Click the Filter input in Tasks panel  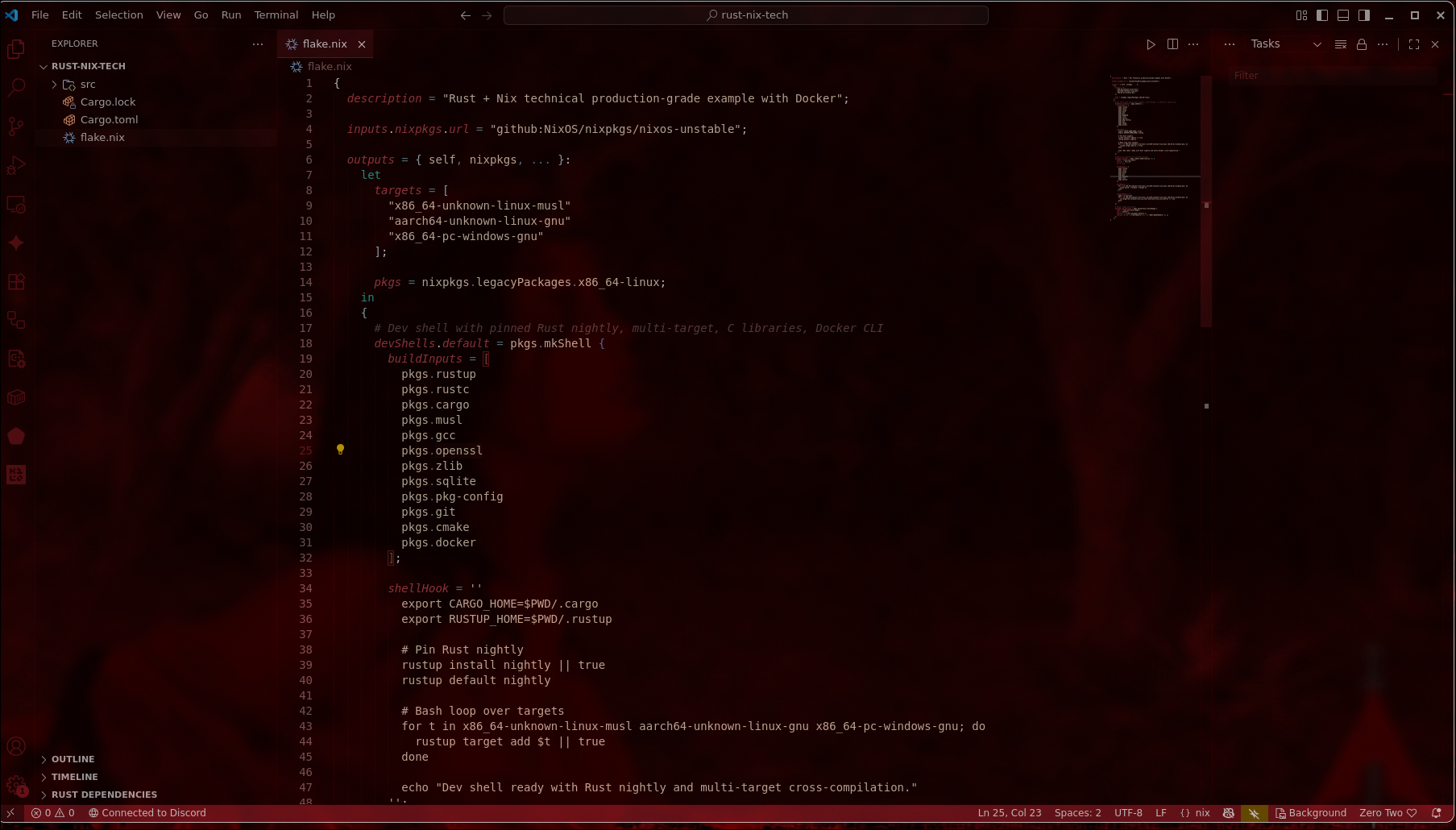pos(1329,76)
